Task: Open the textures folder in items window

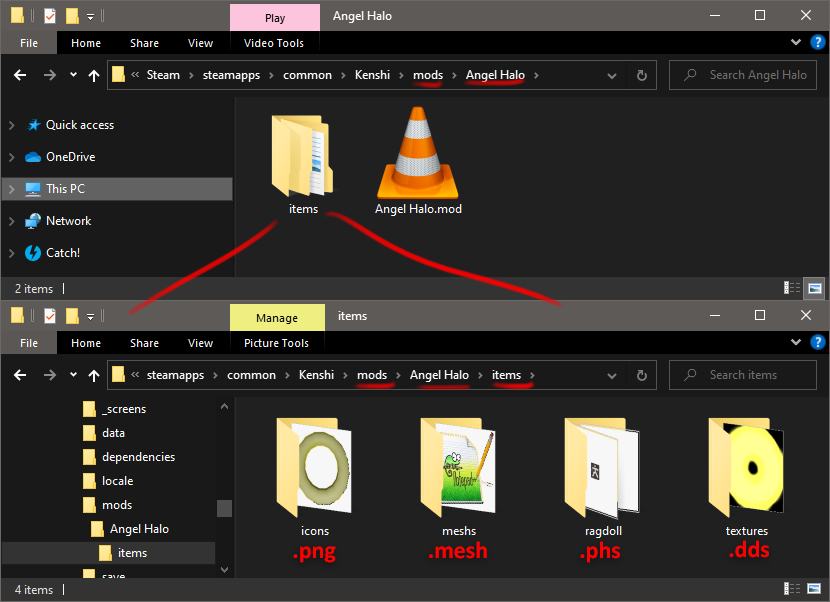Action: click(x=746, y=477)
